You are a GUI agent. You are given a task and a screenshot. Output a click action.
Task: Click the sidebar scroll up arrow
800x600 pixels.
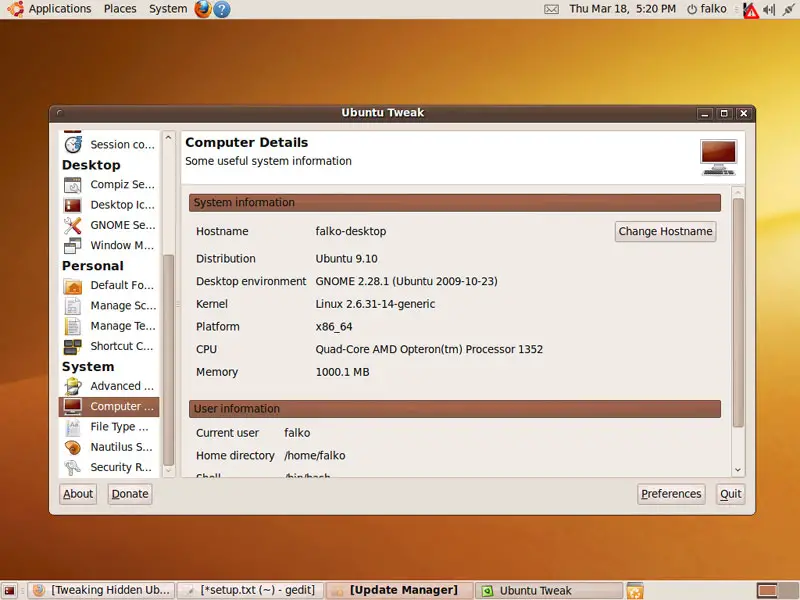168,137
